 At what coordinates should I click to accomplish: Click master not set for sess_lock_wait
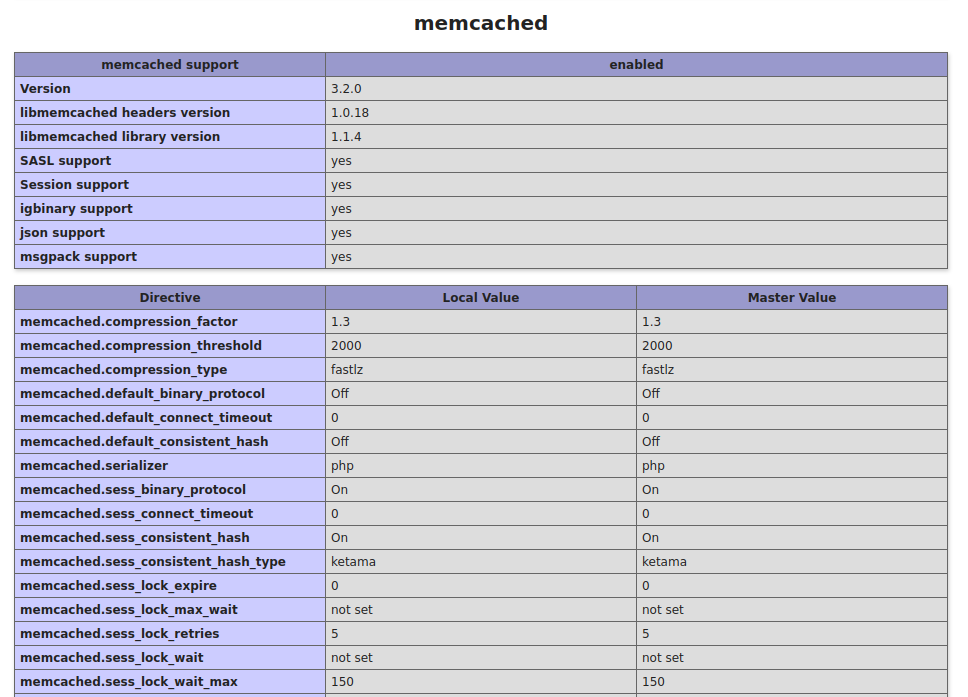click(x=662, y=659)
